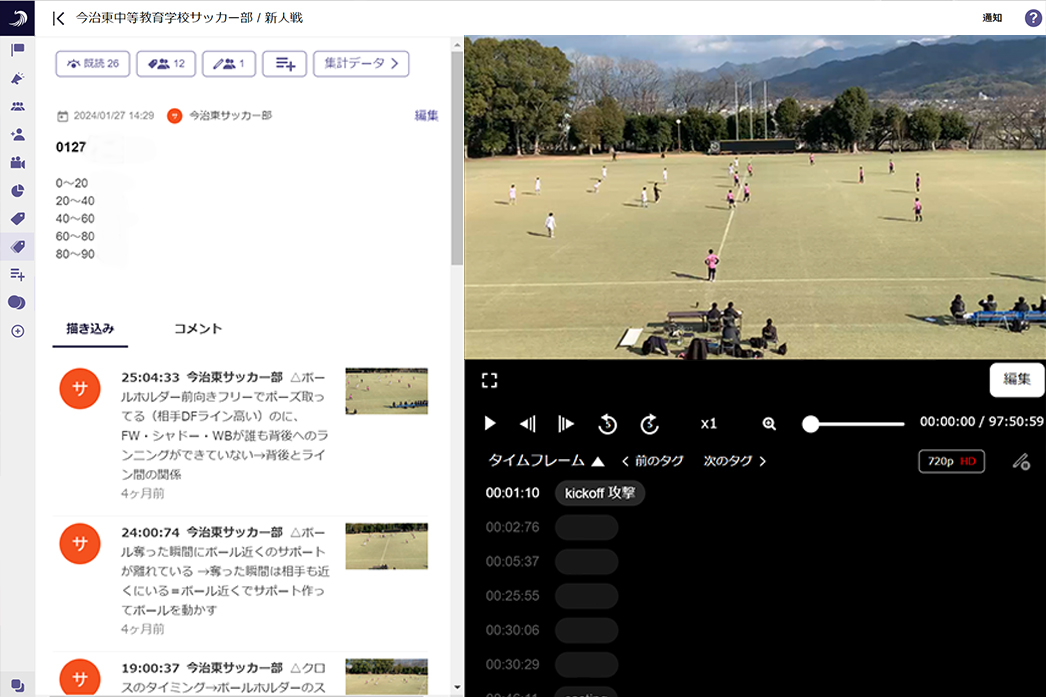This screenshot has height=697, width=1046.
Task: Change the x1 playback speed
Action: [x=708, y=423]
